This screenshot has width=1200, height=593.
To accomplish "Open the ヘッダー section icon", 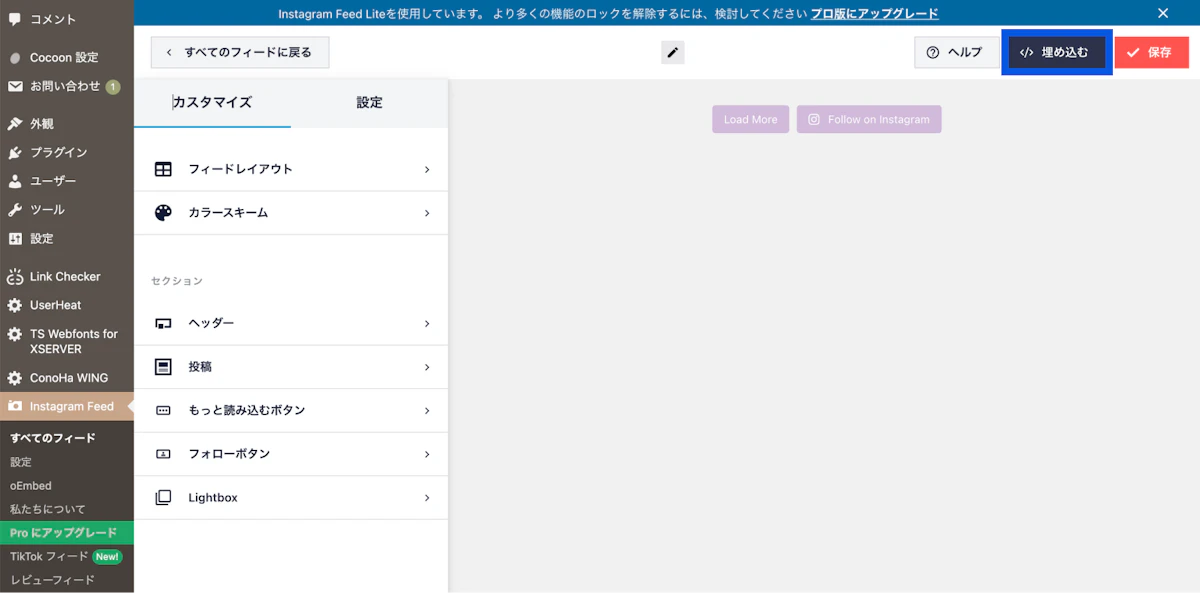I will 163,323.
